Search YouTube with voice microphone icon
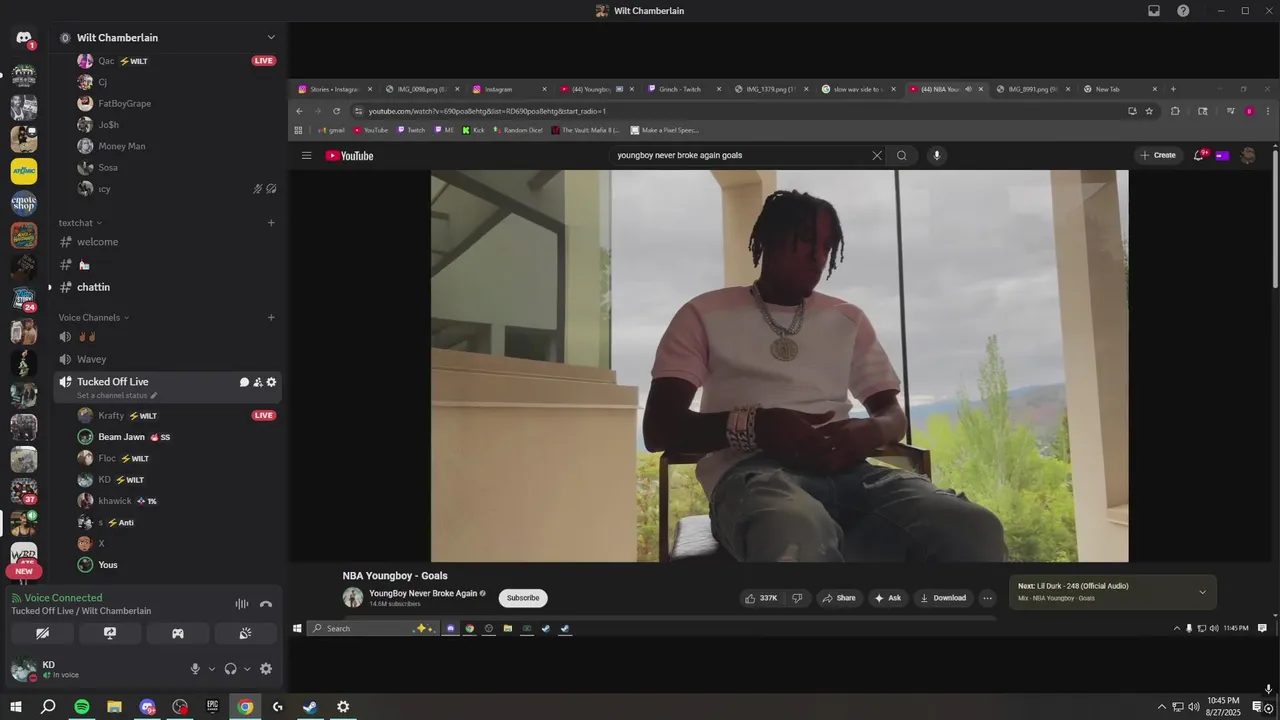 click(937, 155)
